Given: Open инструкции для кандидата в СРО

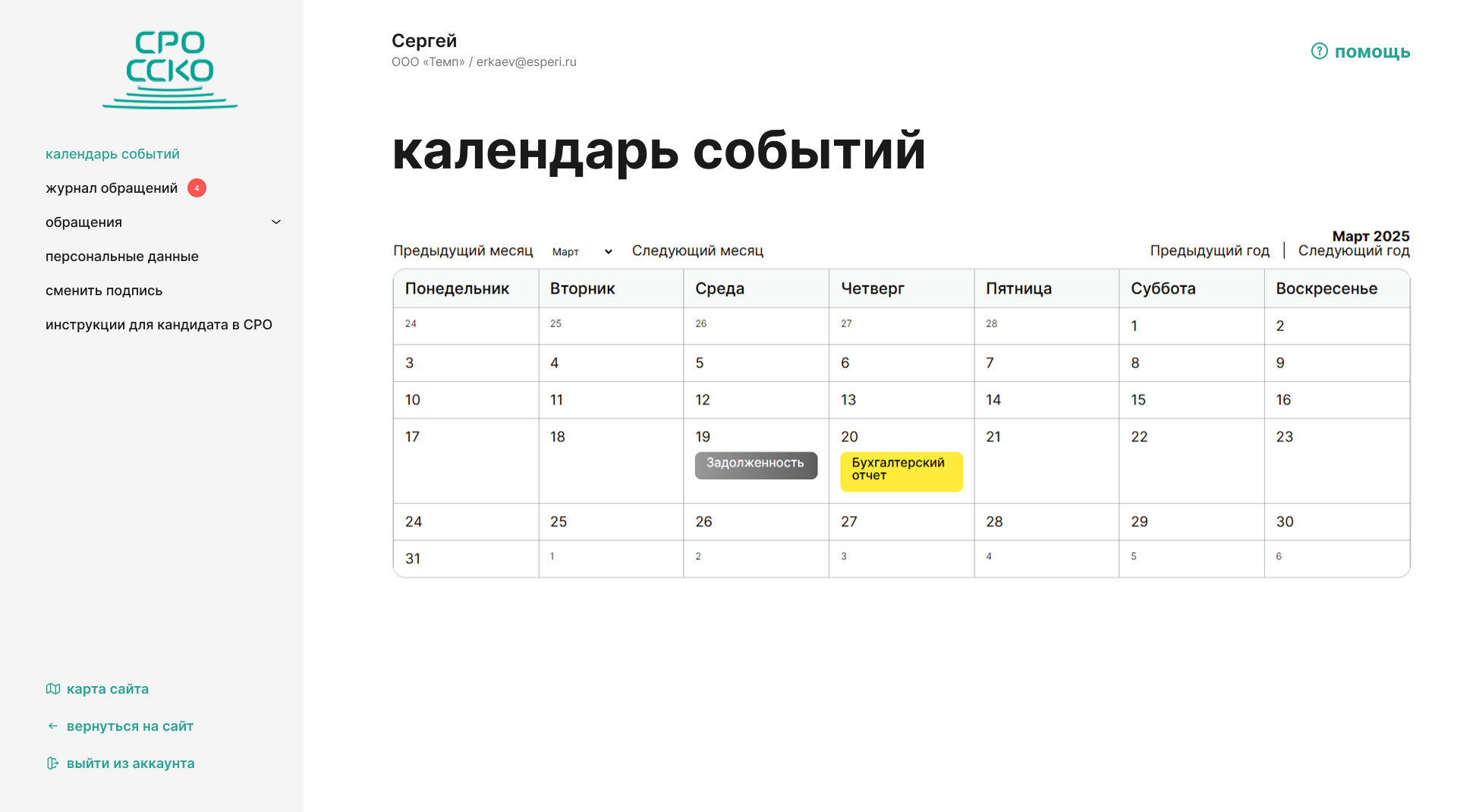Looking at the screenshot, I should coord(159,325).
